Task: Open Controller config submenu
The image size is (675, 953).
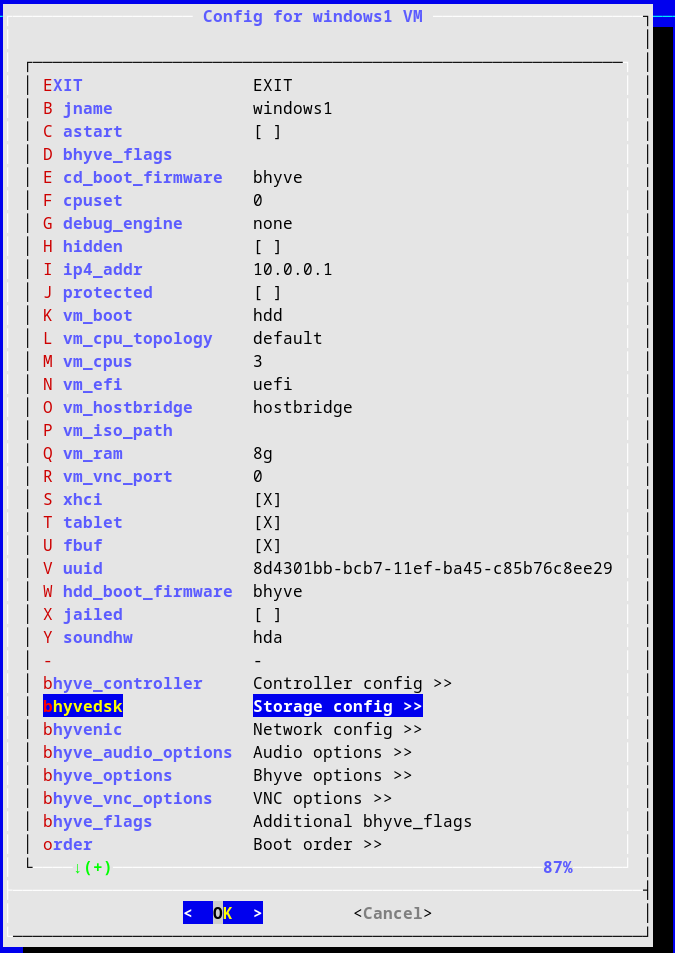Action: click(x=352, y=684)
